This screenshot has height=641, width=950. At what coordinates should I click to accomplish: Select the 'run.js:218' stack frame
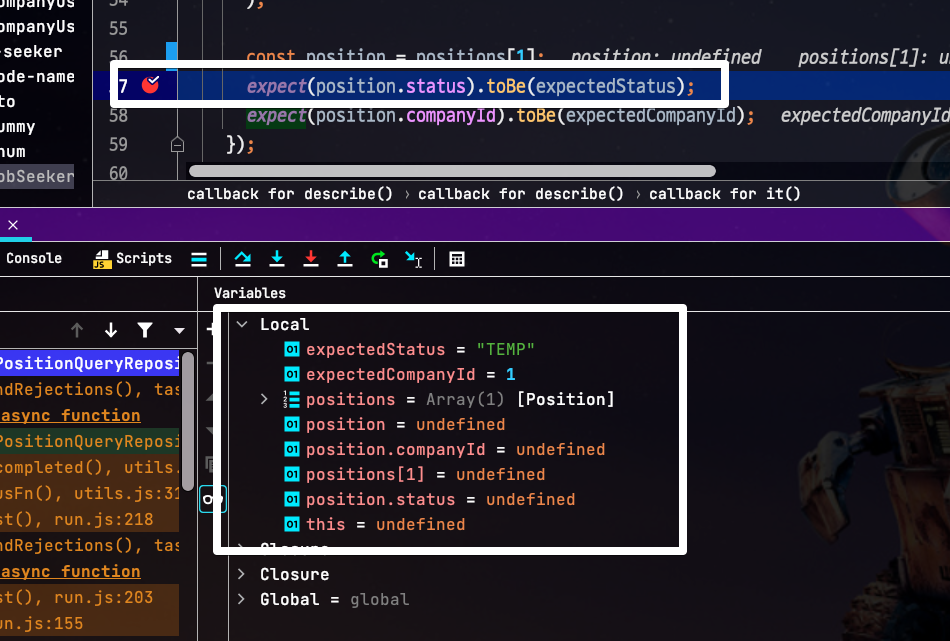click(x=90, y=519)
